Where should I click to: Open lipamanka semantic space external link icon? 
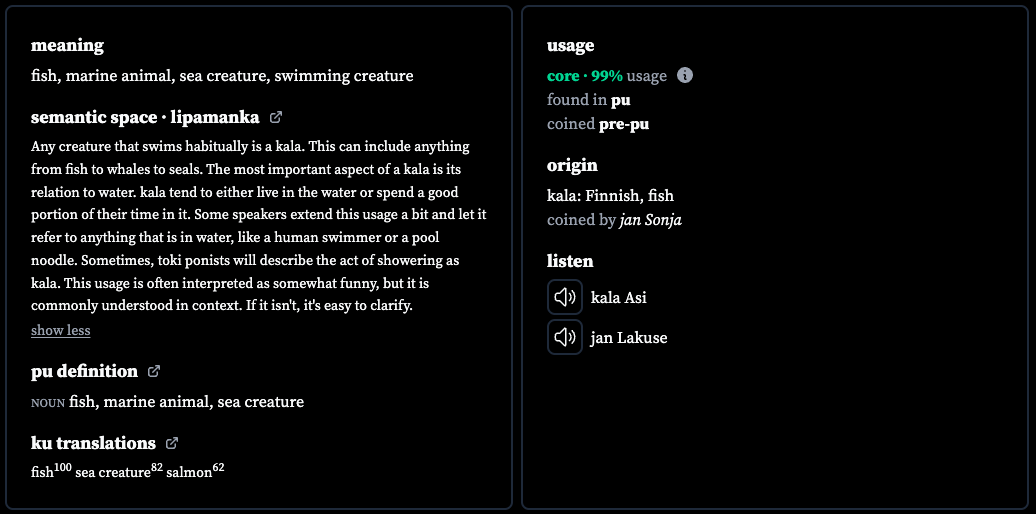[276, 118]
